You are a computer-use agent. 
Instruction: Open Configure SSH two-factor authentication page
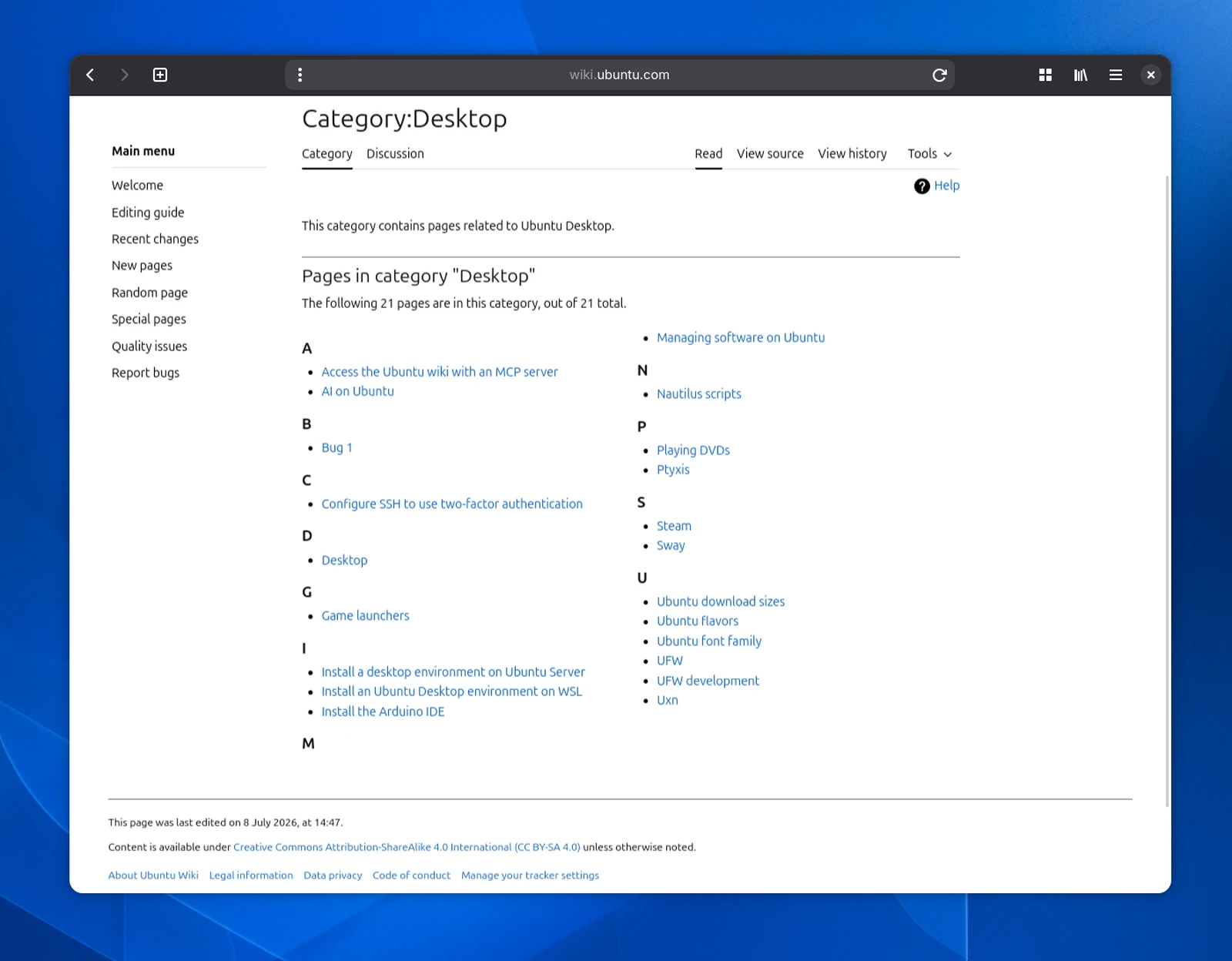point(452,504)
